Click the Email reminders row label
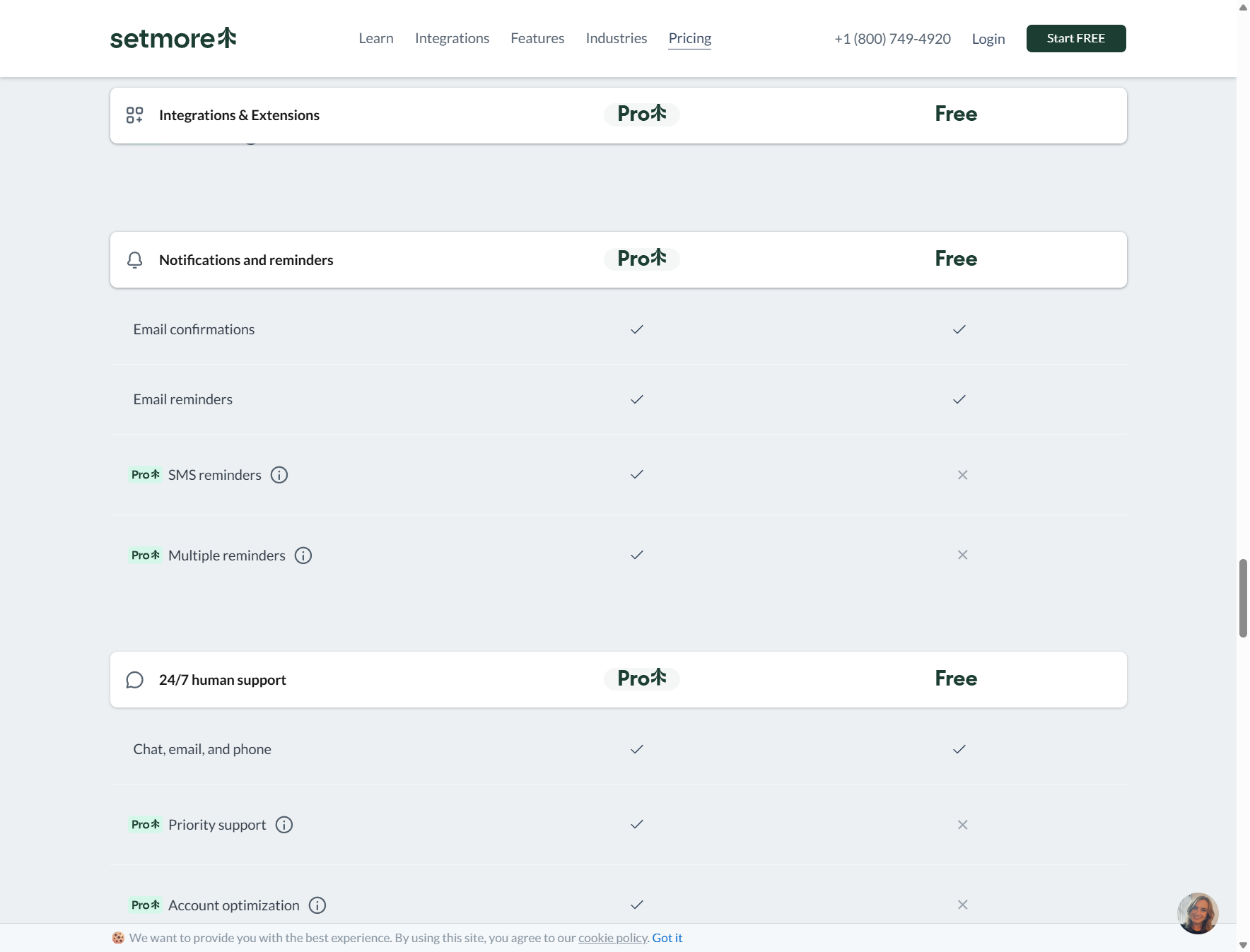 [x=183, y=399]
